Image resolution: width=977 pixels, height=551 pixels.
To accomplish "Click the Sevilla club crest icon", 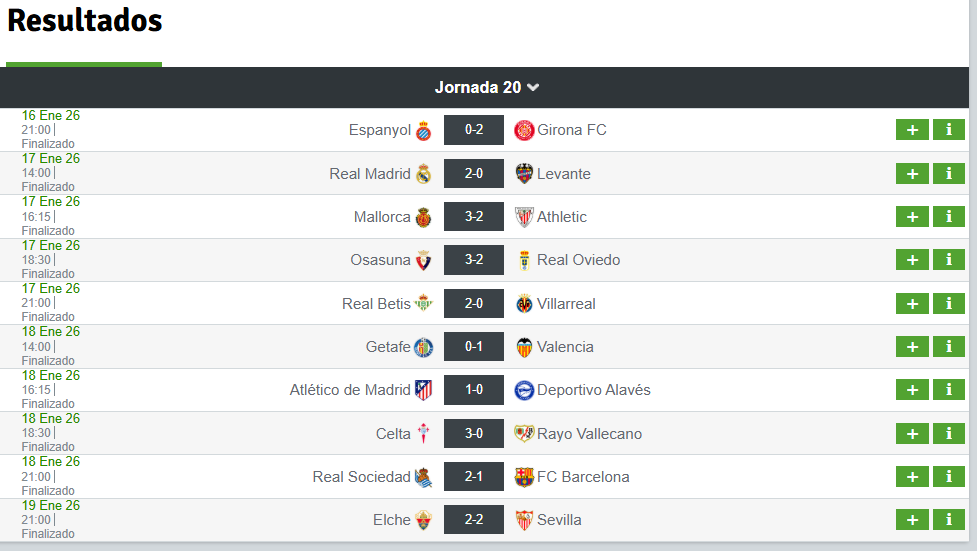I will tap(524, 520).
